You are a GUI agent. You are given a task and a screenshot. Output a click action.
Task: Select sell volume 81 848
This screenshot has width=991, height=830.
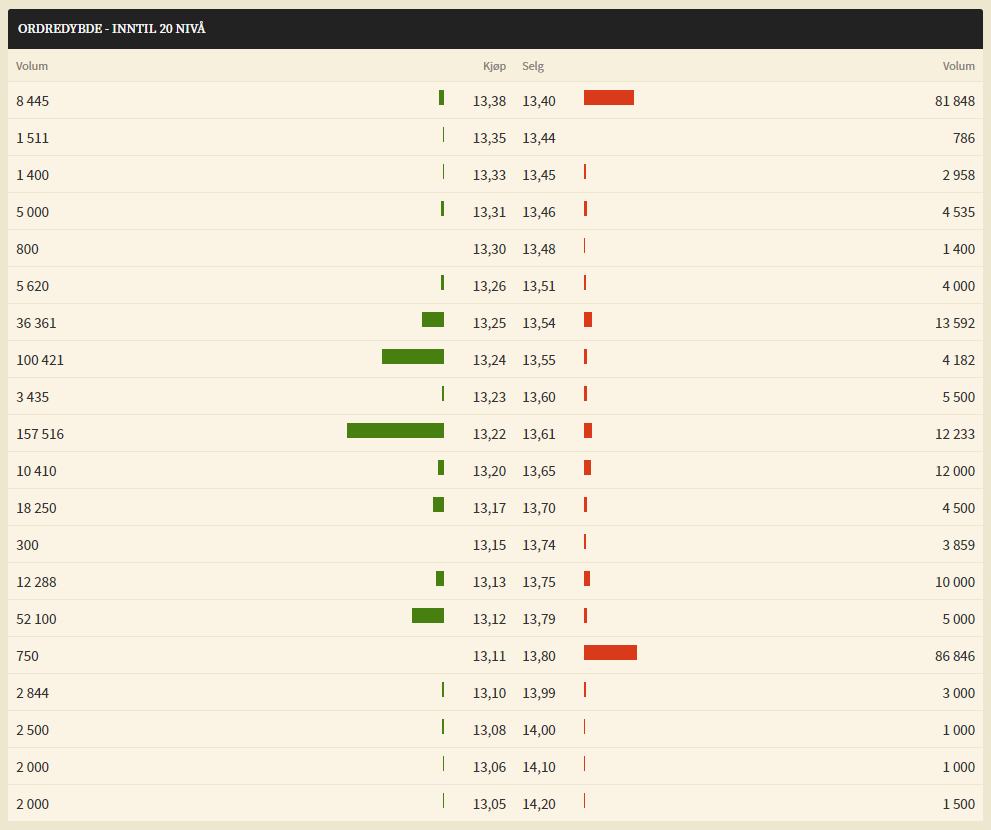click(x=955, y=101)
